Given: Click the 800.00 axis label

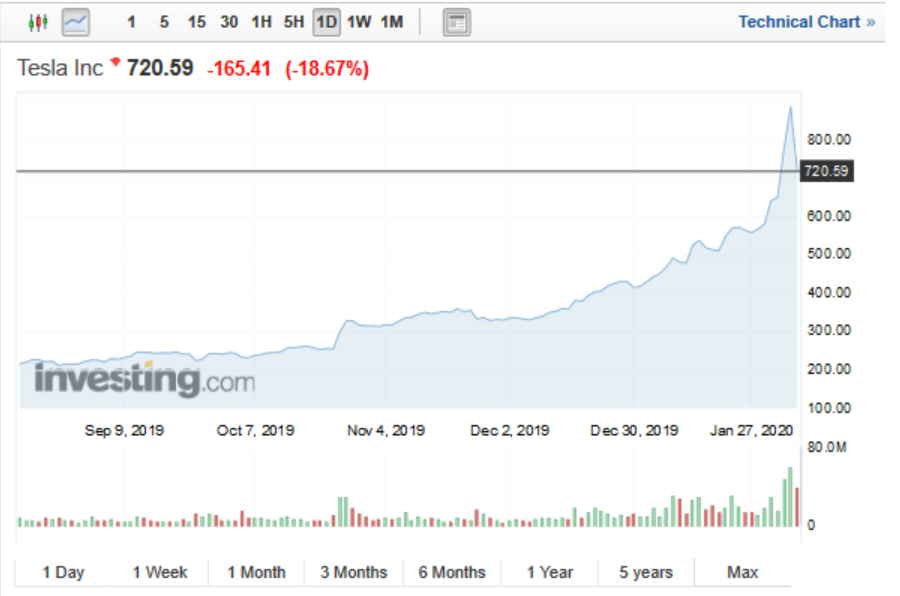Looking at the screenshot, I should pos(829,140).
